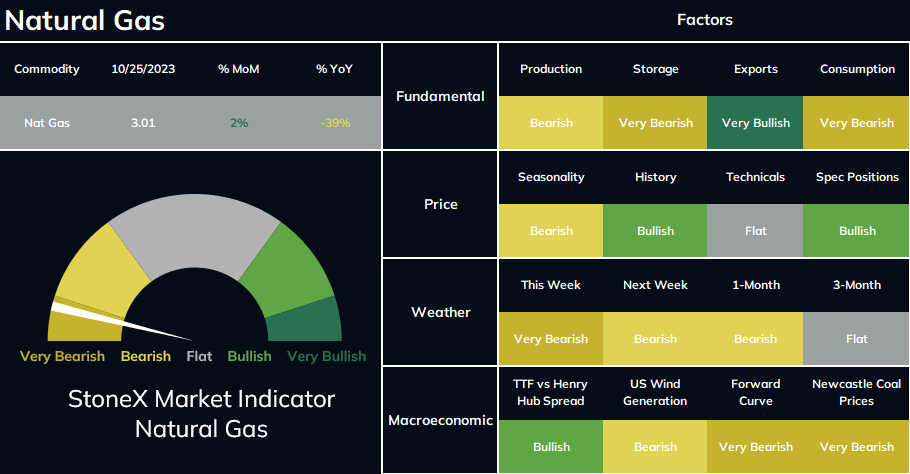The width and height of the screenshot is (910, 474).
Task: Select the Very Bearish gauge legend label
Action: (x=62, y=356)
